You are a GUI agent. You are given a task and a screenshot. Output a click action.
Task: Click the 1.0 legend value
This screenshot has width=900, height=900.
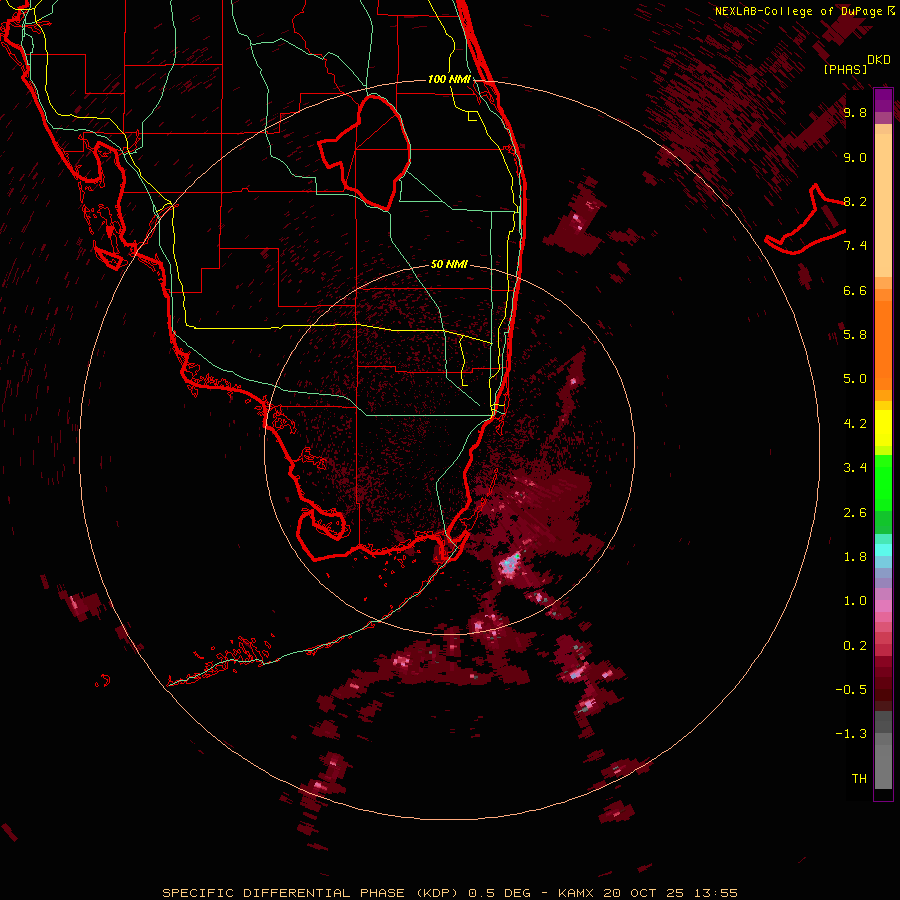855,601
